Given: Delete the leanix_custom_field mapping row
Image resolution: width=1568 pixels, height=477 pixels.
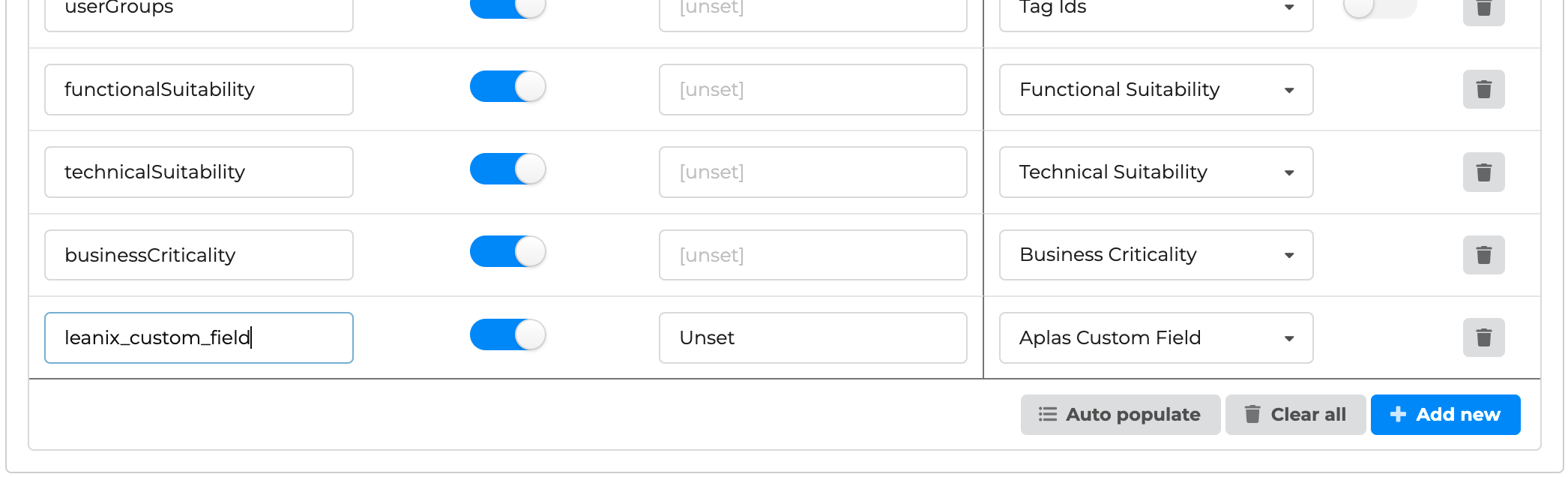Looking at the screenshot, I should point(1483,337).
